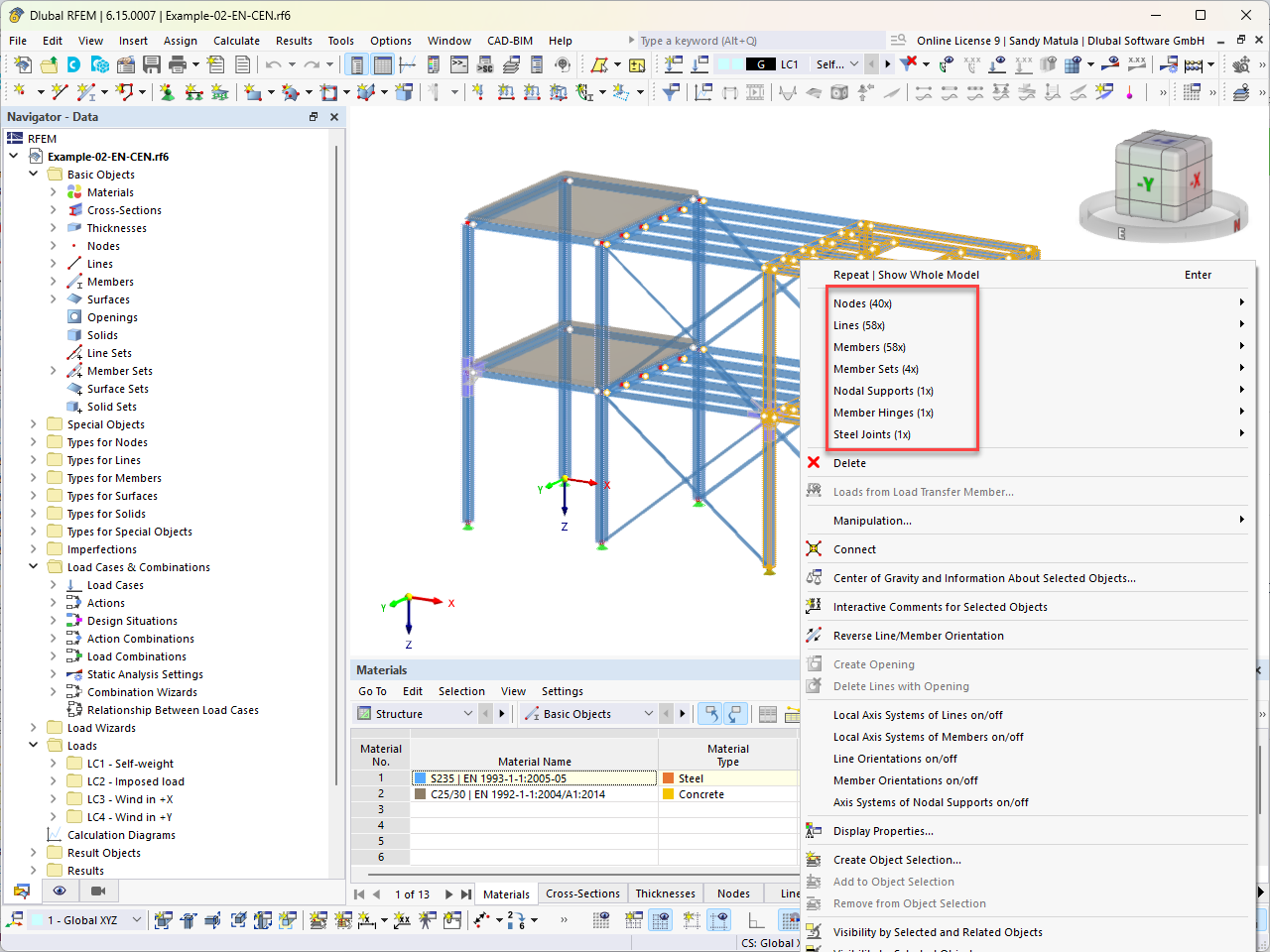This screenshot has width=1270, height=952.
Task: Click the funnel filter icon in second toolbar
Action: pos(672,92)
